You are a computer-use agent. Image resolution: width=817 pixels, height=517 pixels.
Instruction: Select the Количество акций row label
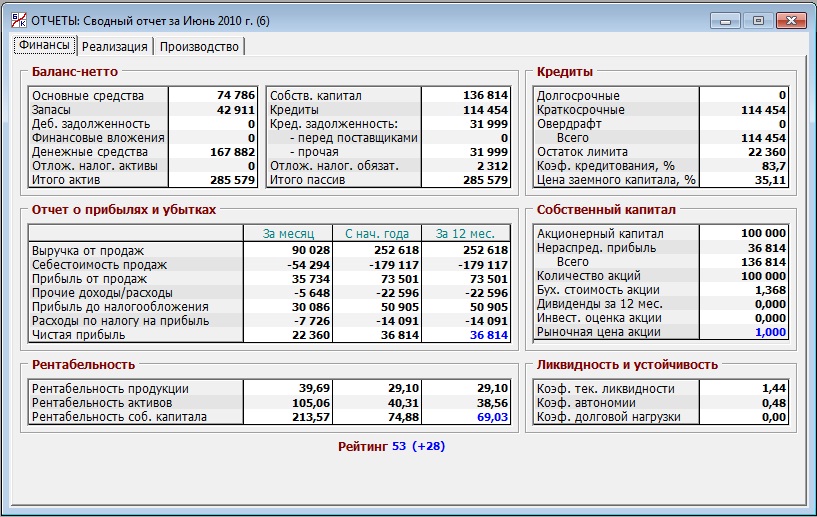[x=589, y=276]
